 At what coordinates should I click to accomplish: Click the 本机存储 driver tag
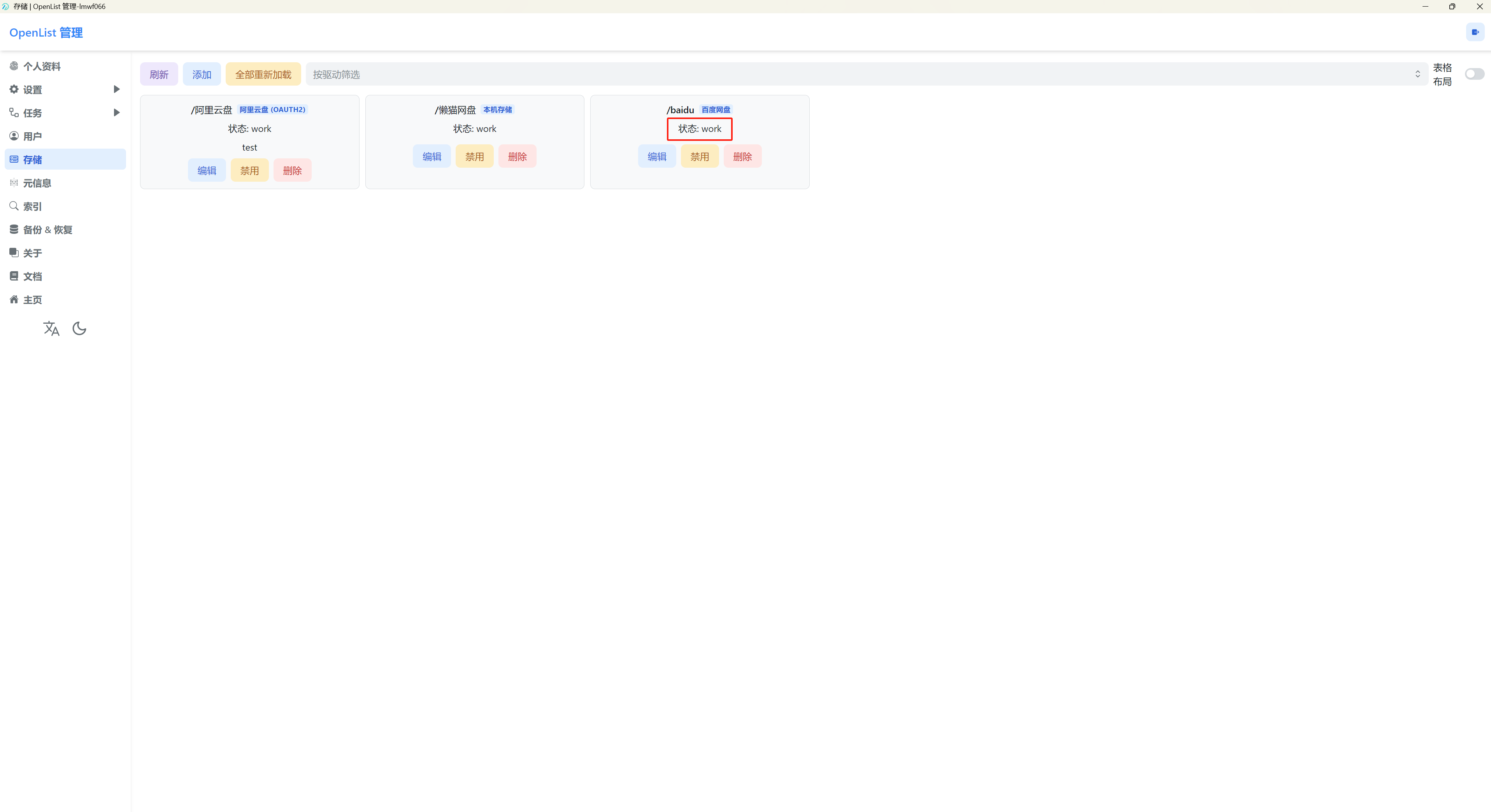(x=498, y=109)
